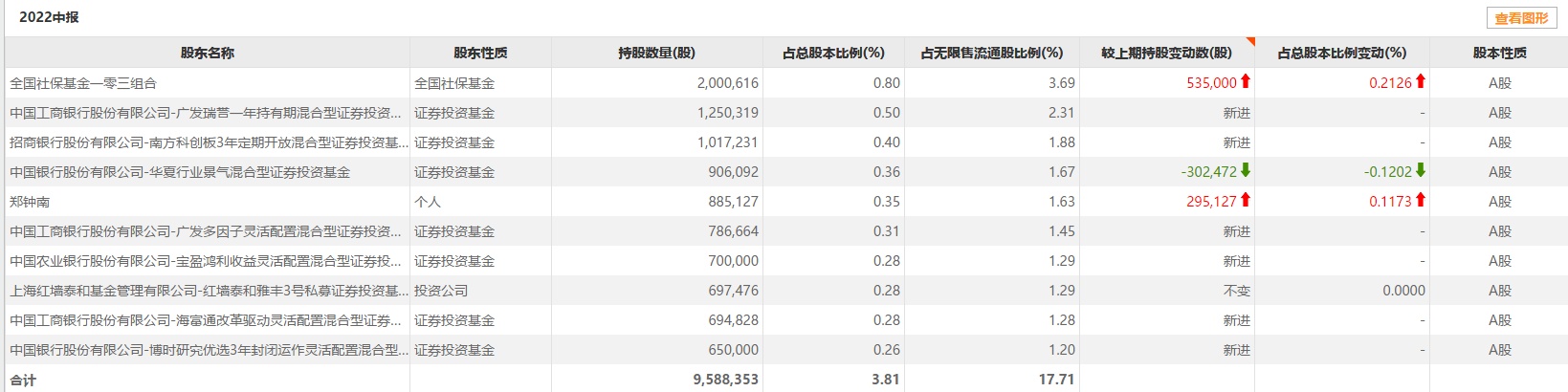
Task: Open the 华夏行业景气混合型证券投资基金 shareholder row
Action: (x=180, y=172)
